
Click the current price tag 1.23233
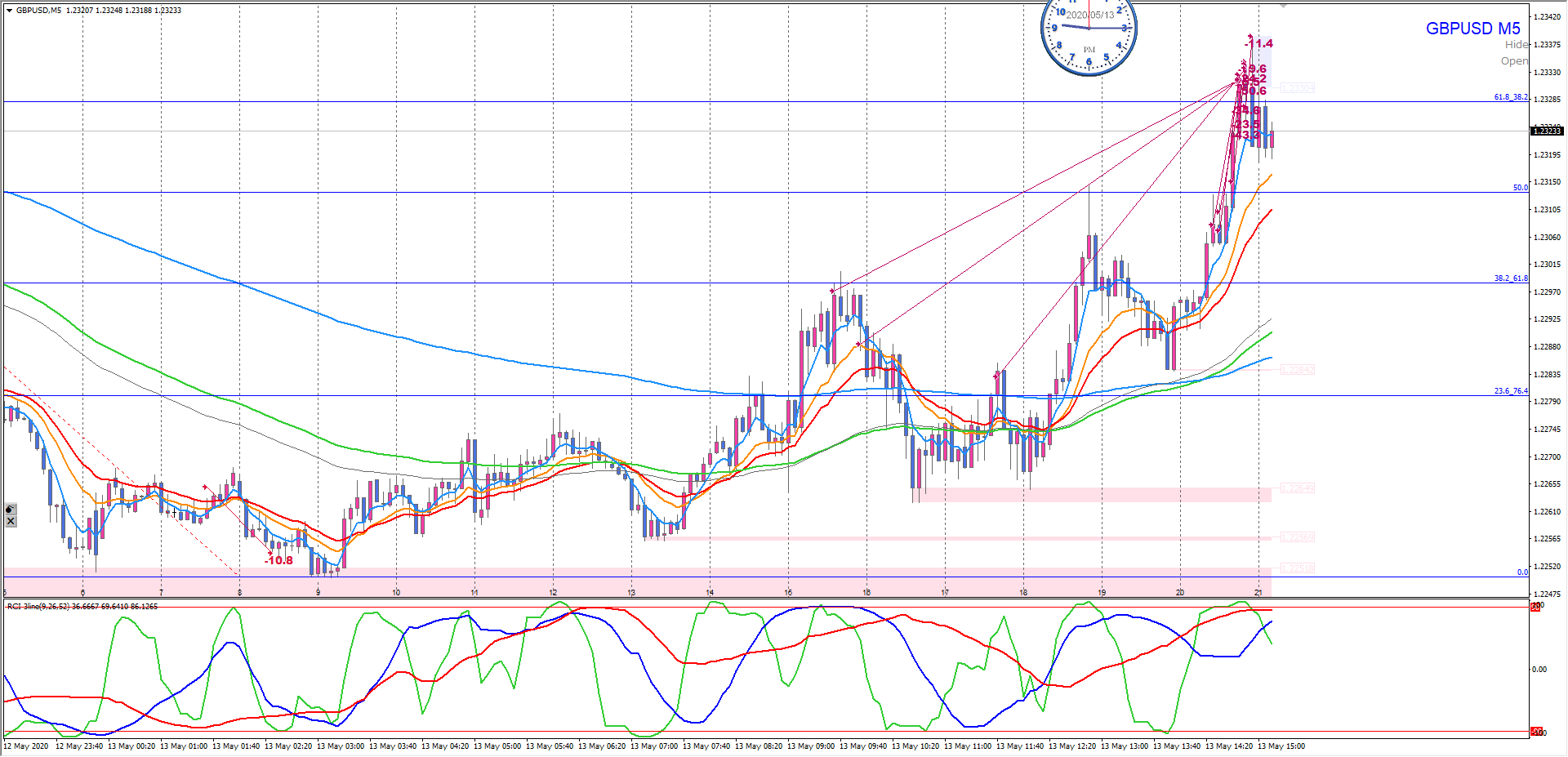1546,131
